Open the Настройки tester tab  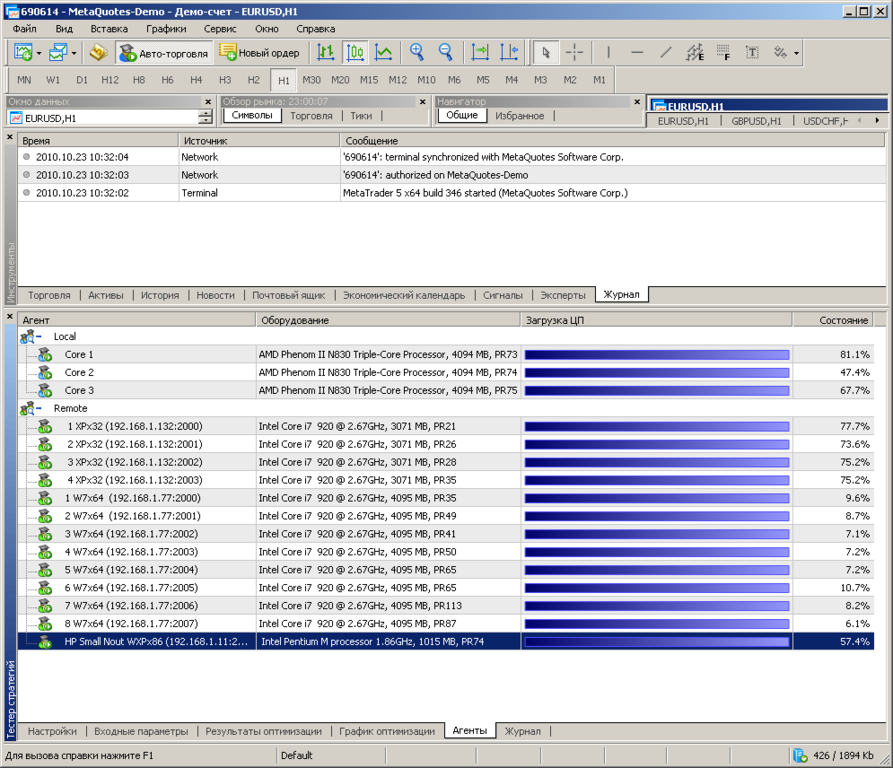(x=52, y=731)
